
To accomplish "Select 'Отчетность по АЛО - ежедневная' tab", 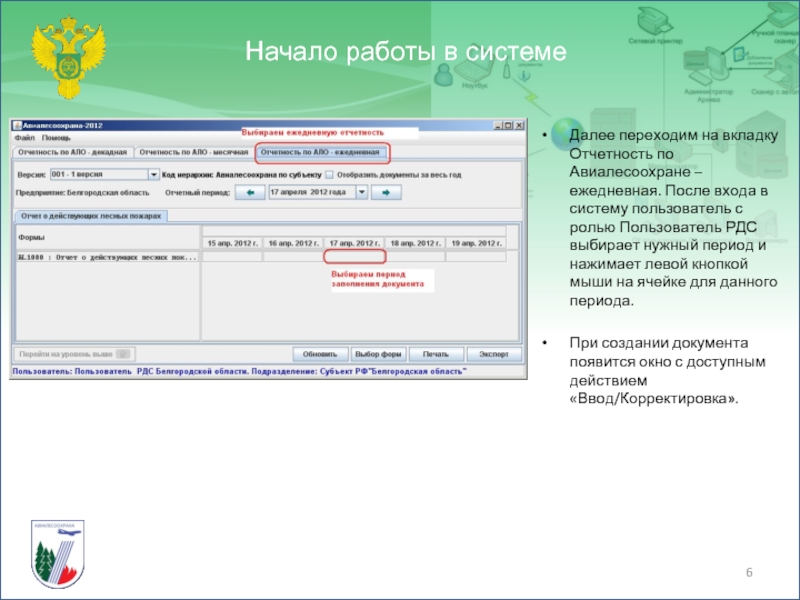I will [320, 152].
